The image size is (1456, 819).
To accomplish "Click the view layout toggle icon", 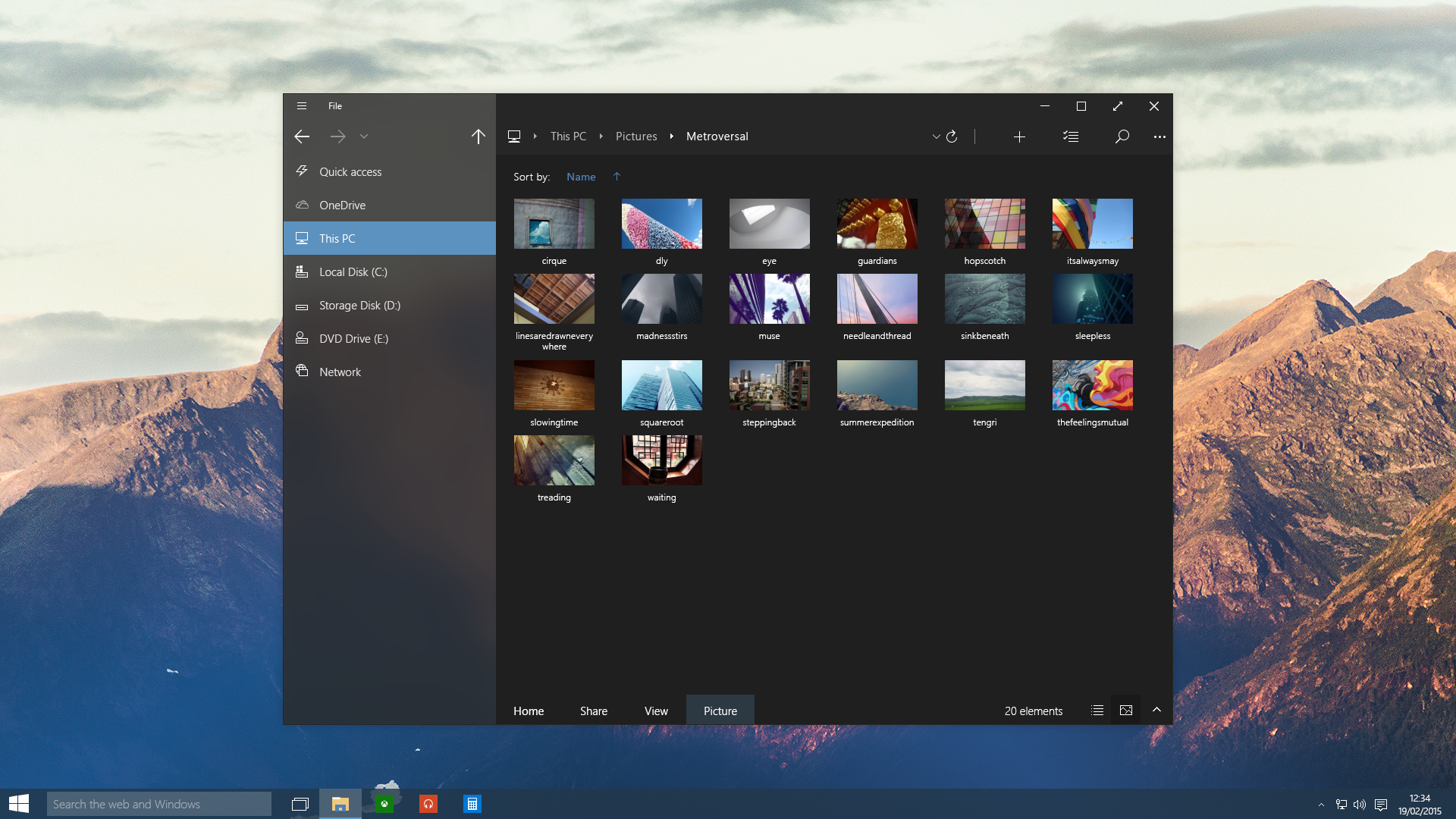I will tap(1097, 710).
